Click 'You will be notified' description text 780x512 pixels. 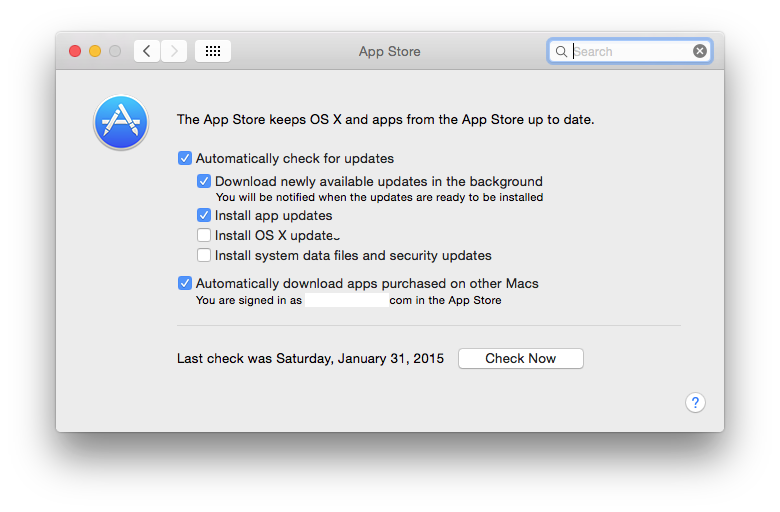[380, 198]
